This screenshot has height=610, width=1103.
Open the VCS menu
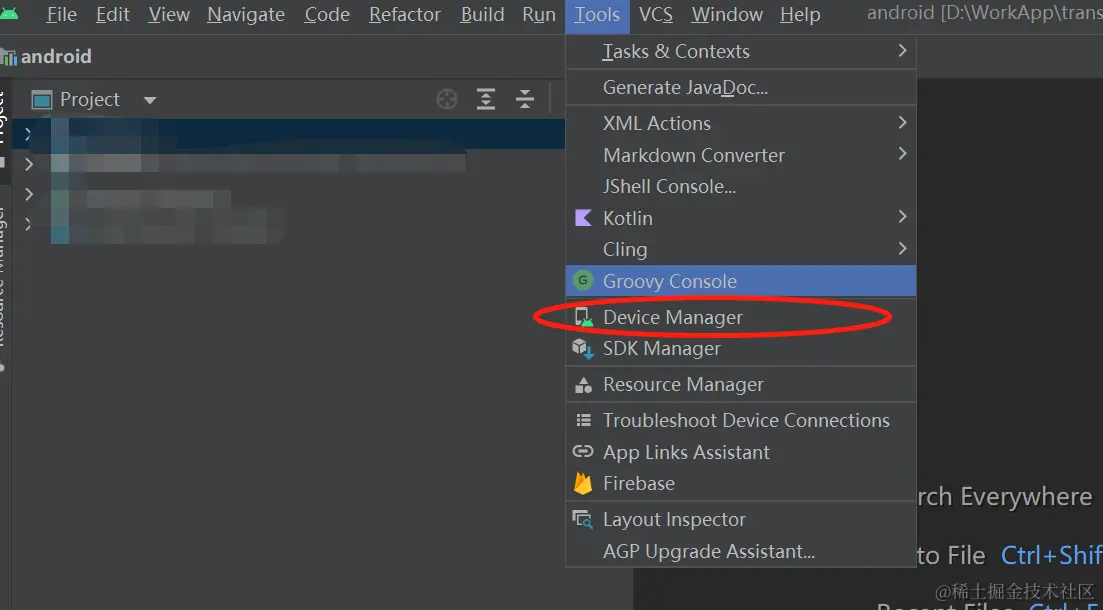pos(656,15)
